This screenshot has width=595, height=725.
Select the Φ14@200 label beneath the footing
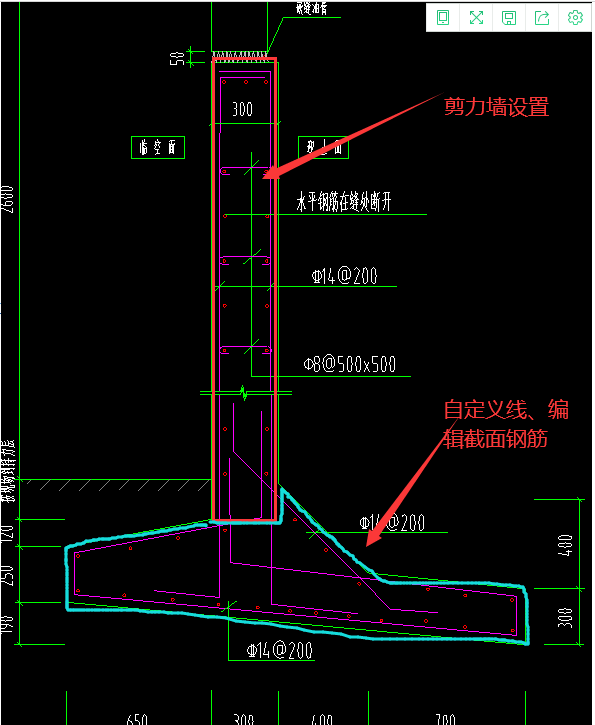coord(280,651)
